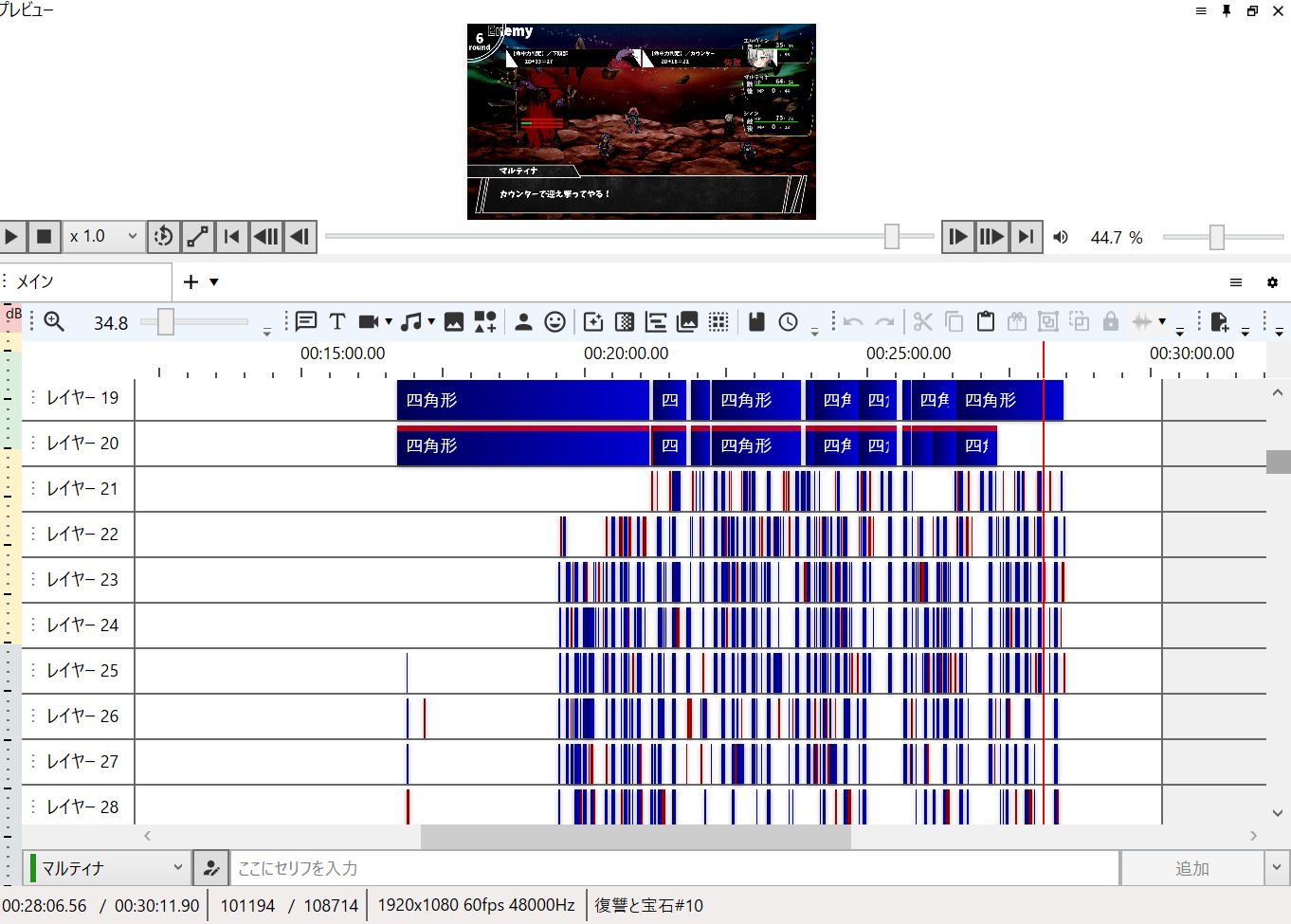Viewport: 1291px width, 924px height.
Task: Click the レイヤー 22 layer header
Action: pyautogui.click(x=79, y=534)
